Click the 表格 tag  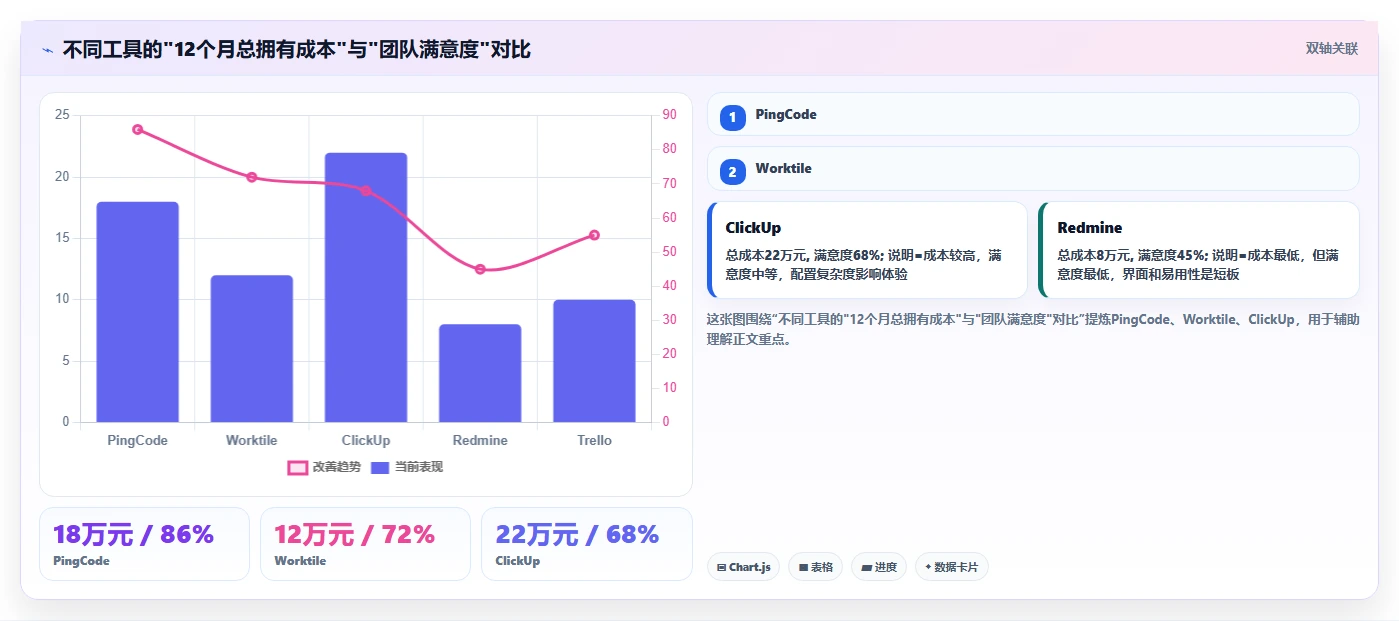point(816,567)
